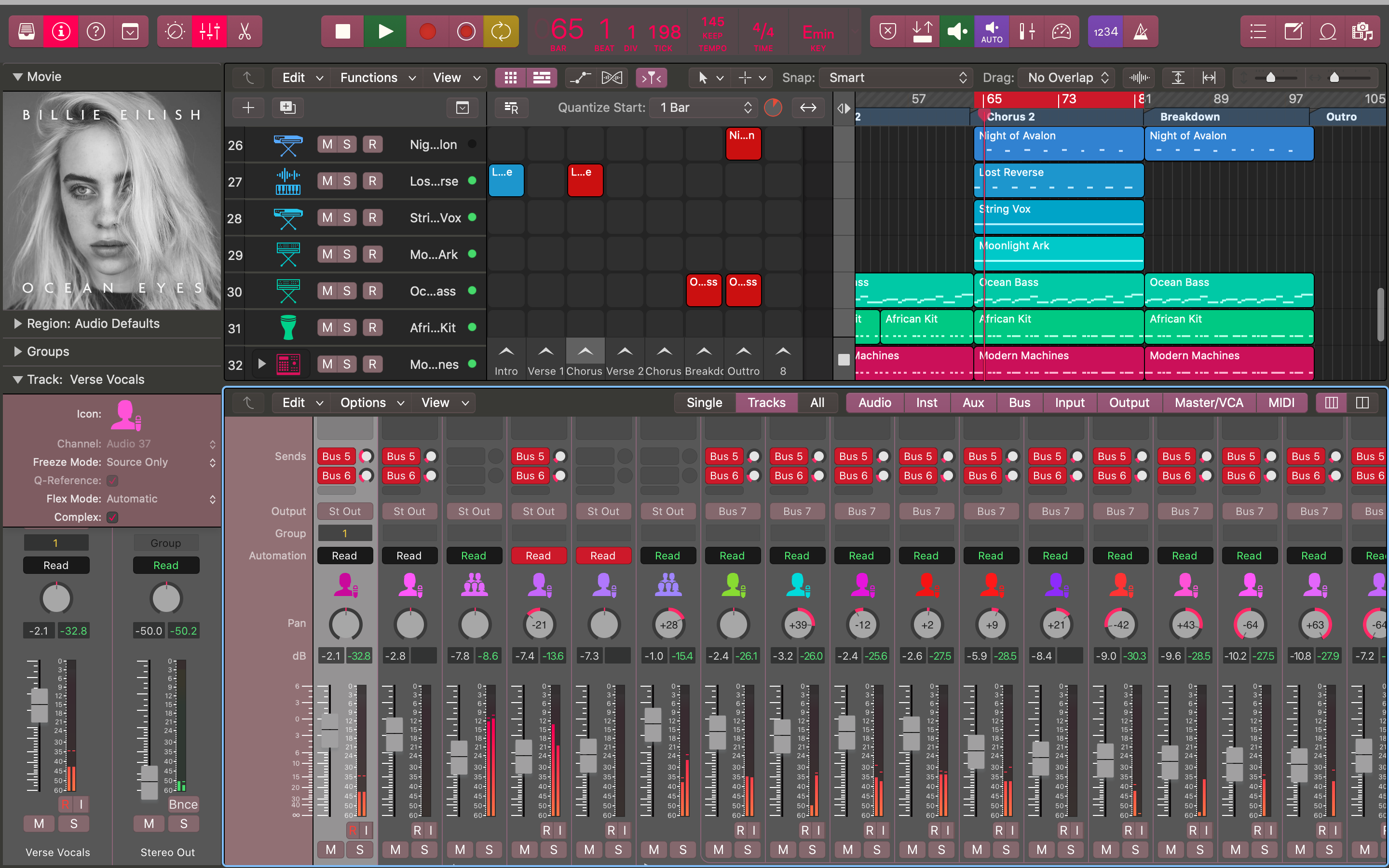This screenshot has height=868, width=1389.
Task: Toggle the metronome click icon
Action: coord(1141,31)
